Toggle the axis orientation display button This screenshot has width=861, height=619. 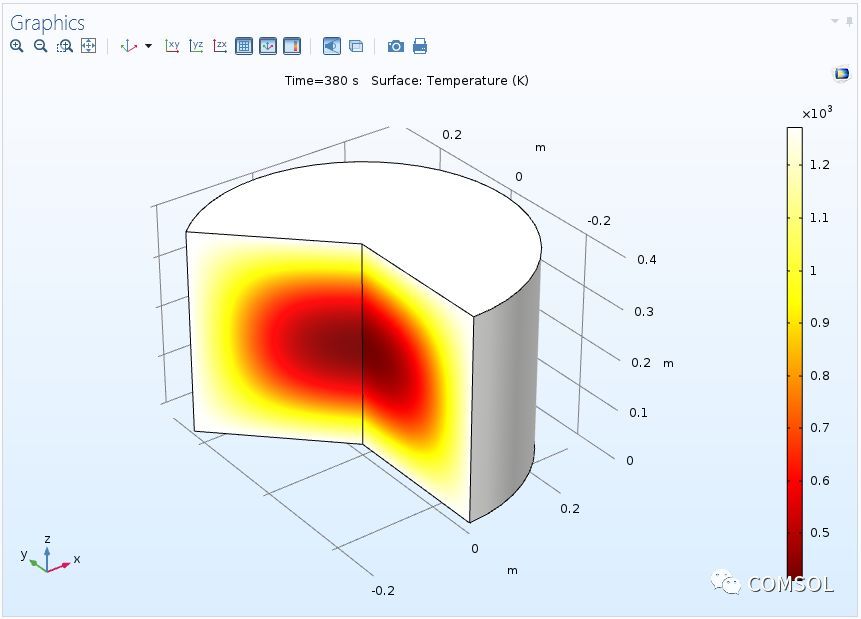[268, 46]
